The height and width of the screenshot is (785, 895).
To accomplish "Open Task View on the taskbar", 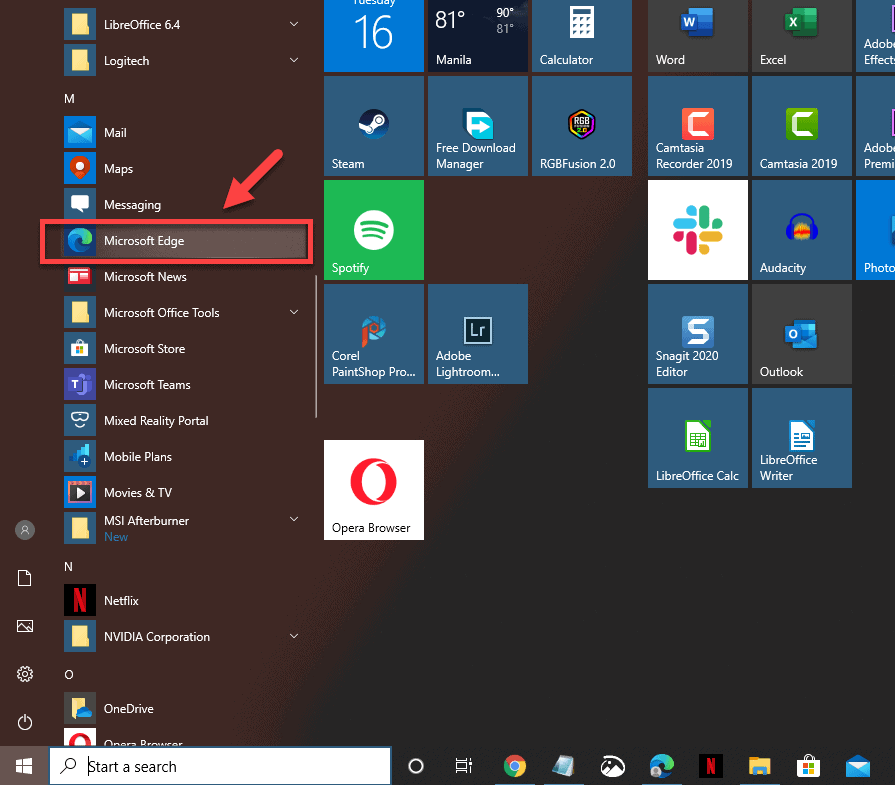I will coord(463,766).
